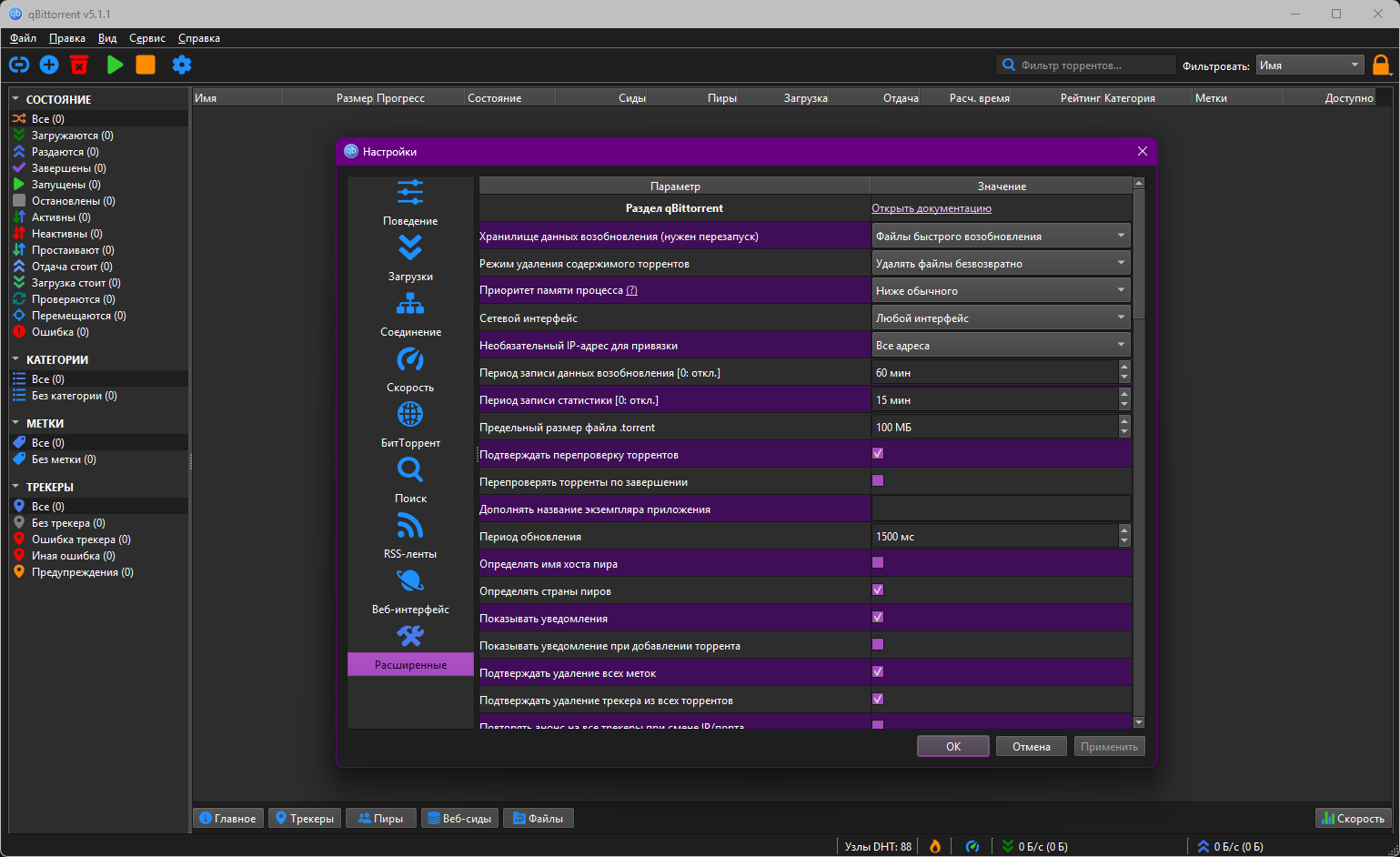1400x857 pixels.
Task: Click the orange stop torrents icon
Action: (x=146, y=65)
